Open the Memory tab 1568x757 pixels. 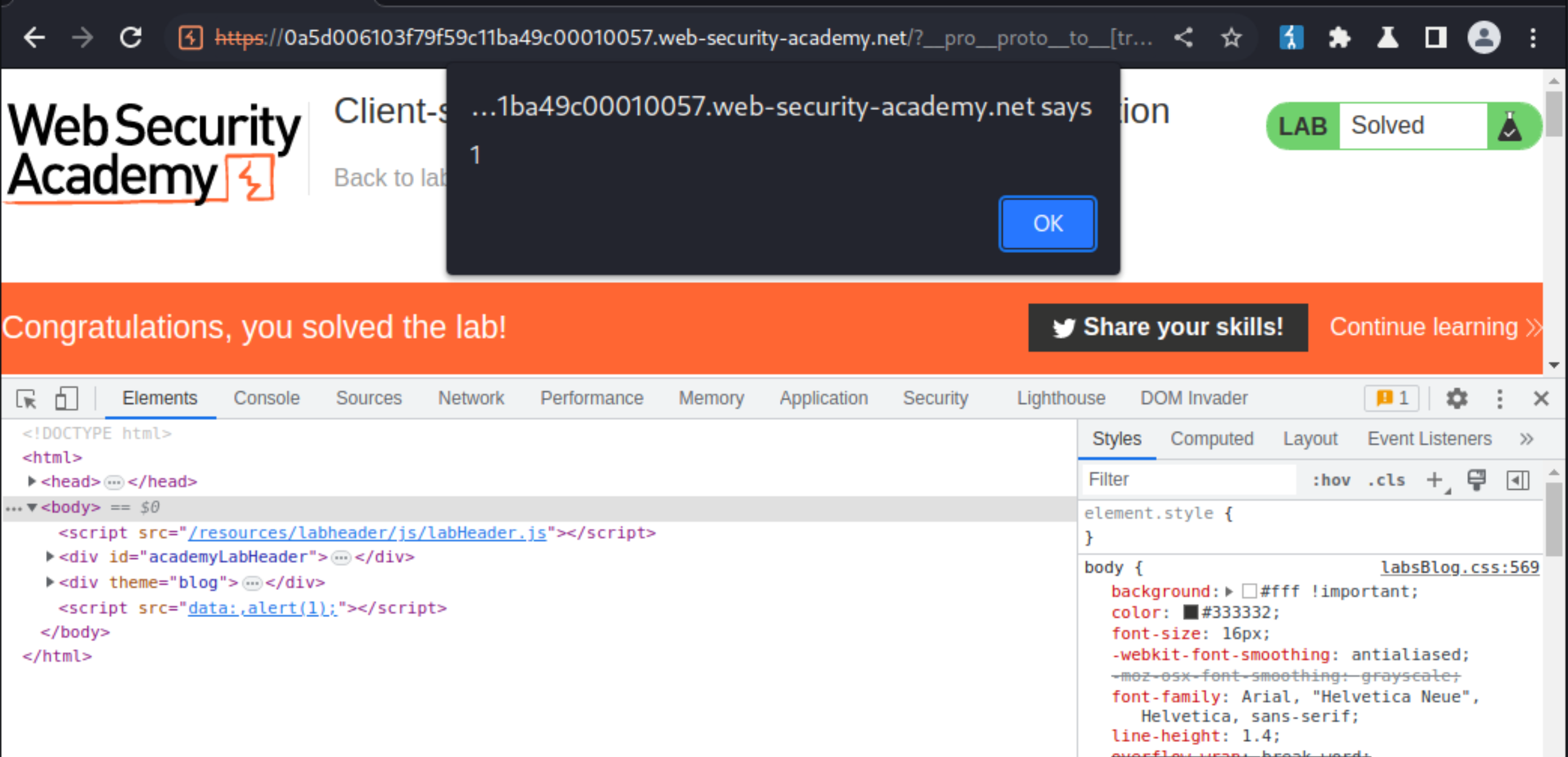[x=711, y=398]
